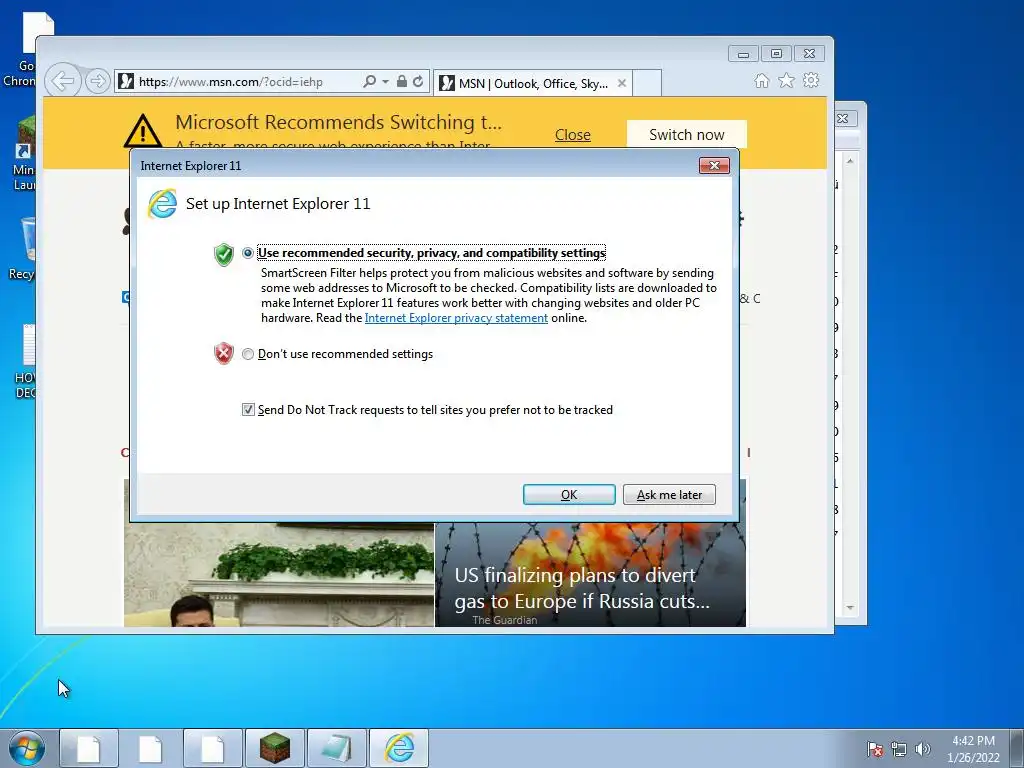The width and height of the screenshot is (1024, 768).
Task: Toggle Send Do Not Track requests checkbox
Action: [x=248, y=409]
